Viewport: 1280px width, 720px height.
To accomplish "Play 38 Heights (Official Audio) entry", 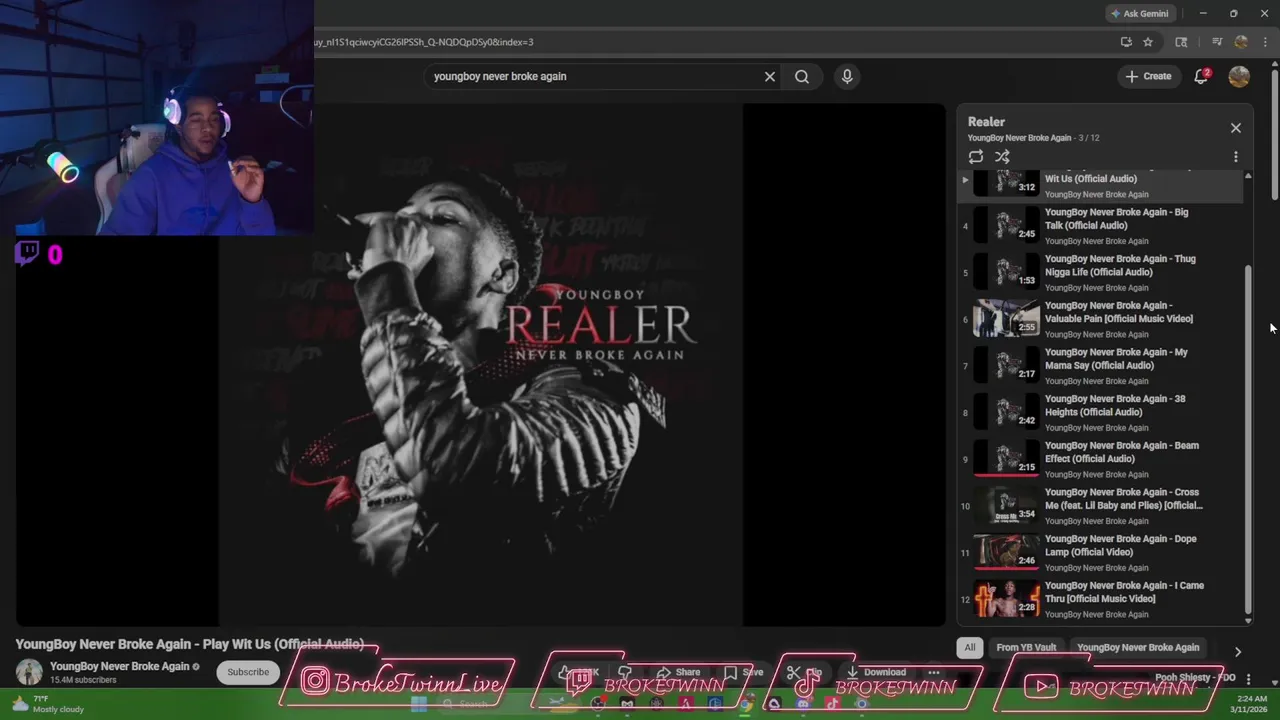I will (x=1100, y=413).
